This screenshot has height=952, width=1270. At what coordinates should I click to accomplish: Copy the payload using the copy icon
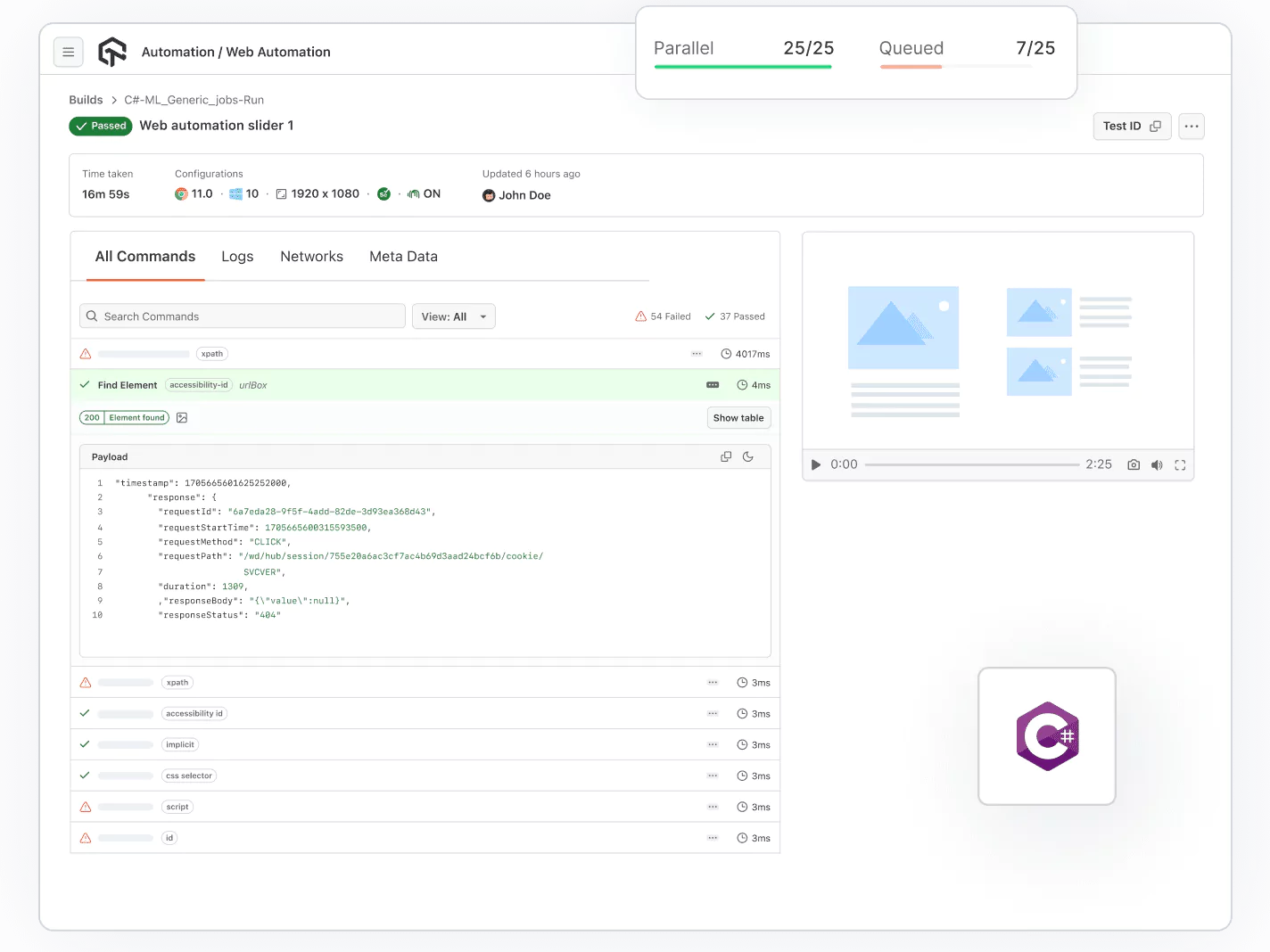[725, 455]
